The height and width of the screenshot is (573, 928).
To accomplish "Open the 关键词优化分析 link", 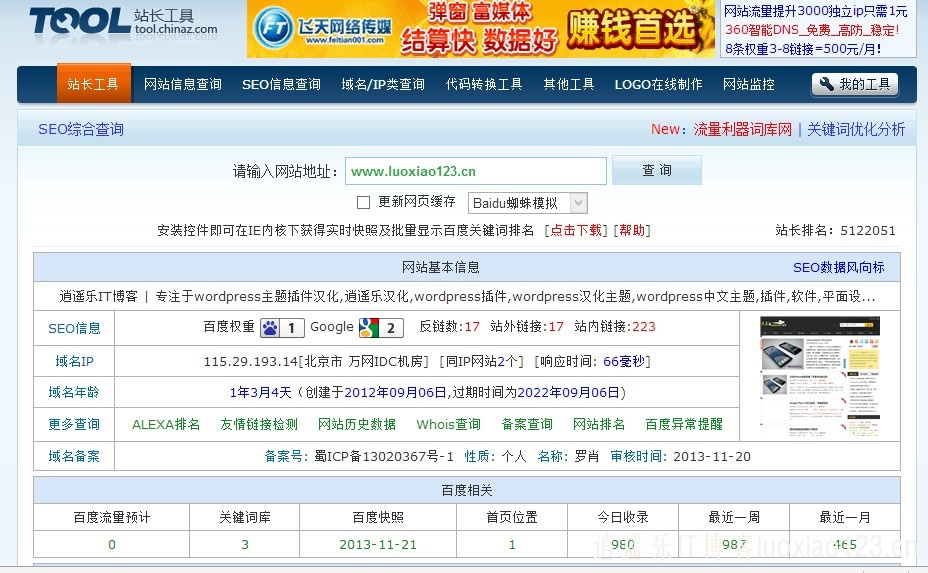I will click(856, 129).
